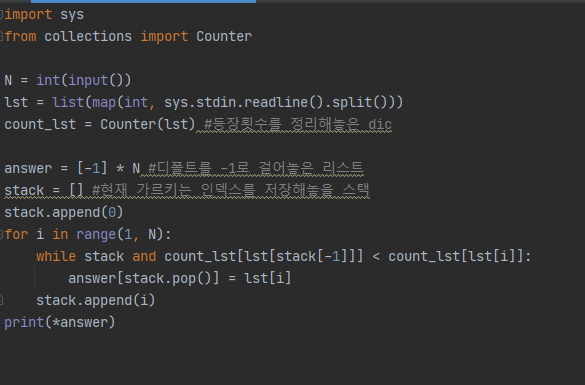Click the imported 'Counter' class name on the import line
Viewport: 585px width, 385px height.
click(224, 37)
